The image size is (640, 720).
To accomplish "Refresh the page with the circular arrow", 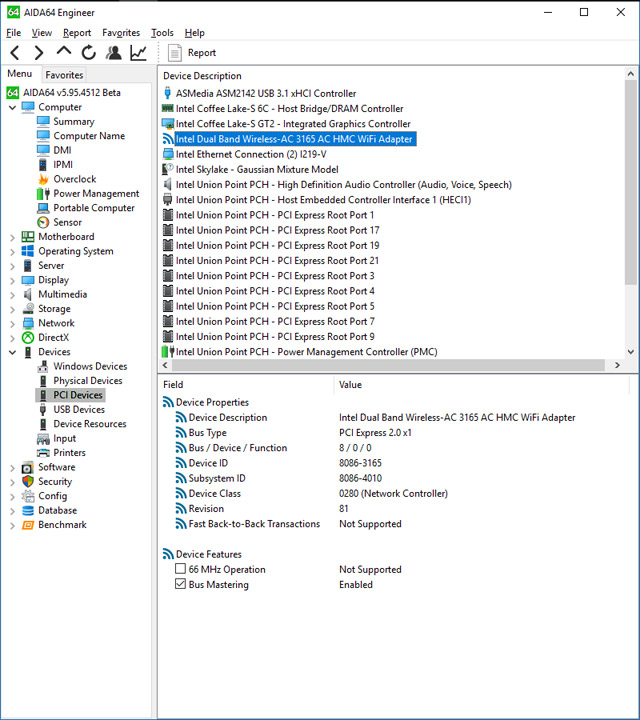I will 89,53.
